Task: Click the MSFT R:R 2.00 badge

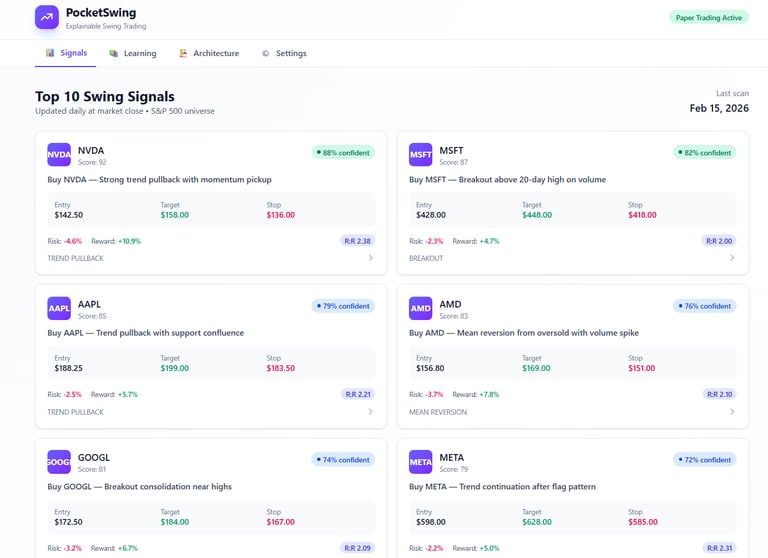Action: [x=719, y=241]
